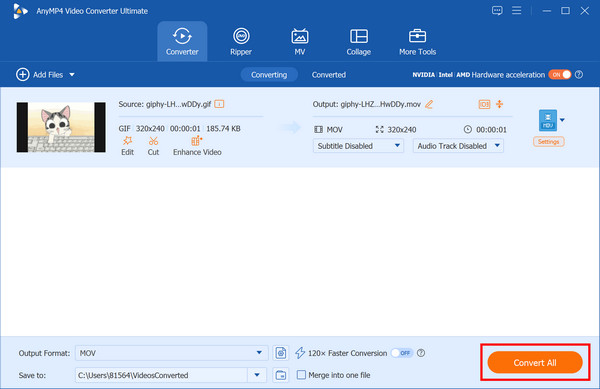This screenshot has height=389, width=600.
Task: Click the orange Settings button
Action: 548,142
